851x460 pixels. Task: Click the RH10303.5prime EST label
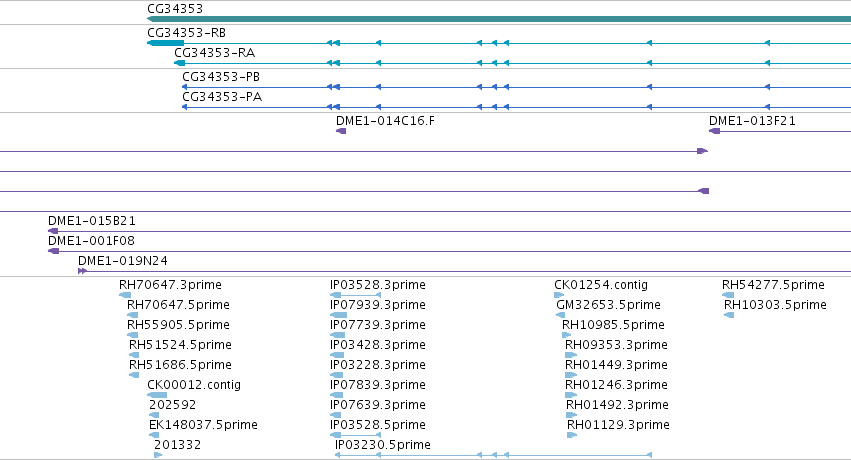pos(776,305)
